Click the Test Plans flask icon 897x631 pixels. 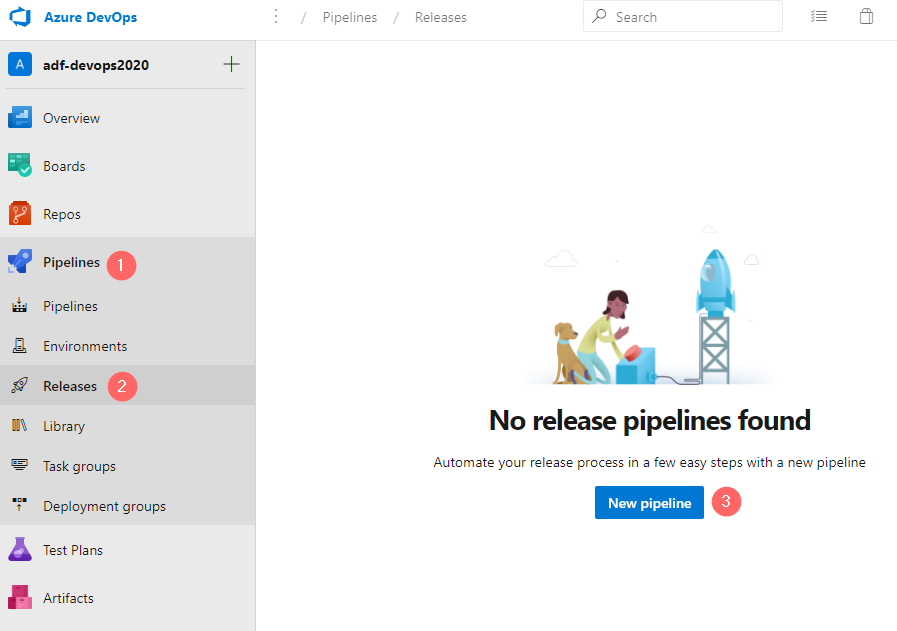pyautogui.click(x=20, y=549)
